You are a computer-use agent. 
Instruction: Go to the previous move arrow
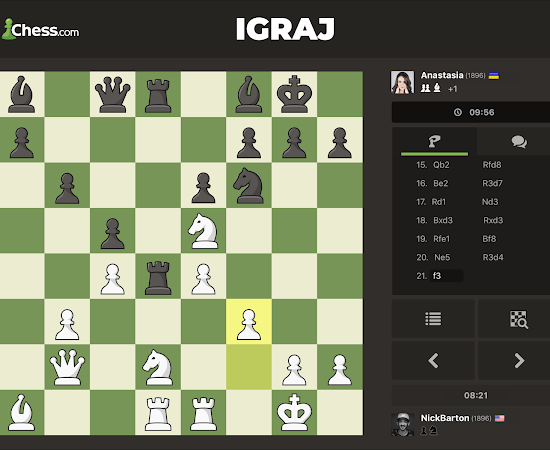(x=433, y=360)
